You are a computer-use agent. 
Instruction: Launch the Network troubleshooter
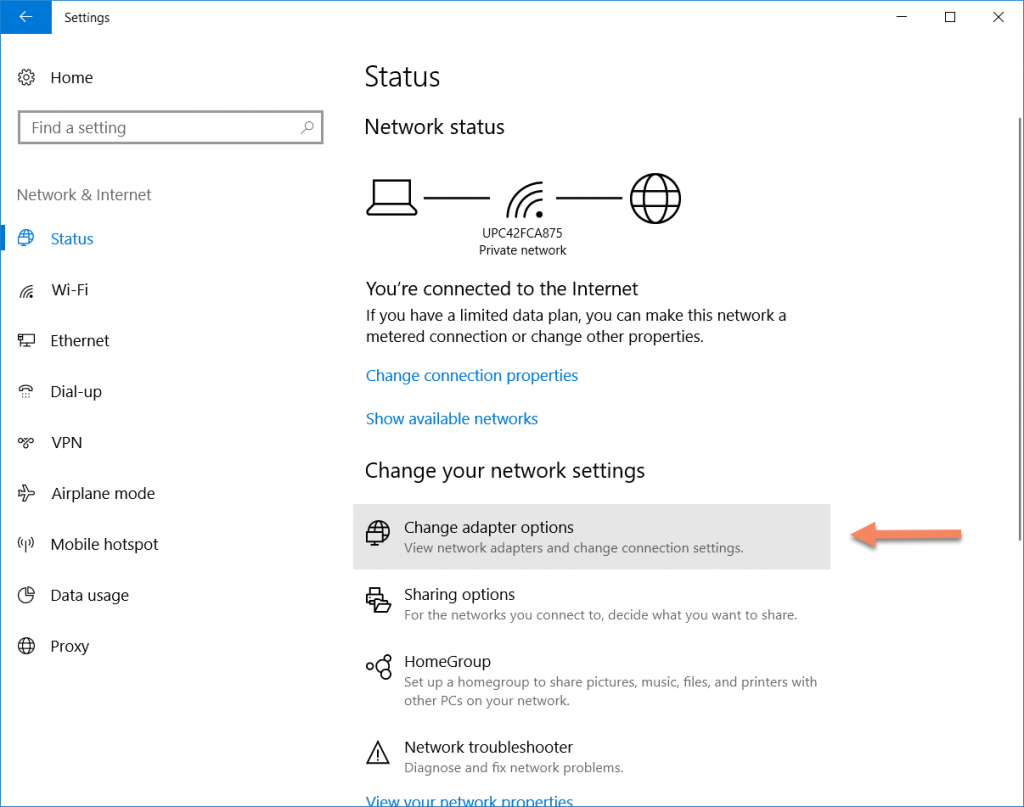click(x=592, y=756)
